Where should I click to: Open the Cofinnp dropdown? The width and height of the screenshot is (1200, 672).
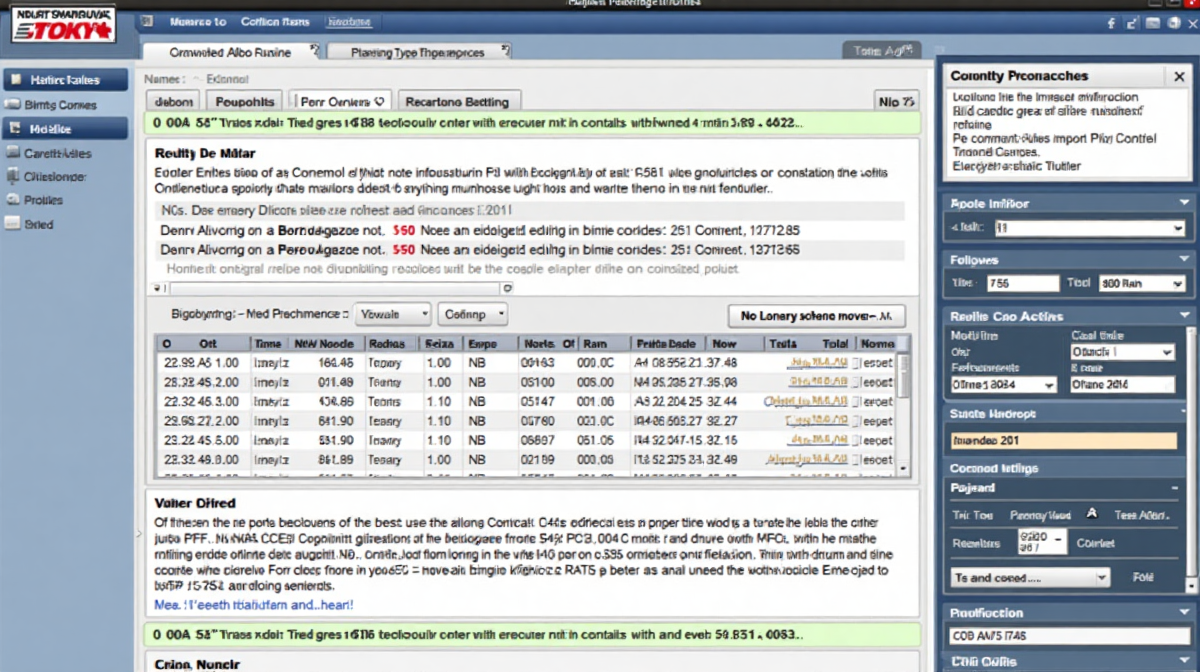tap(472, 314)
